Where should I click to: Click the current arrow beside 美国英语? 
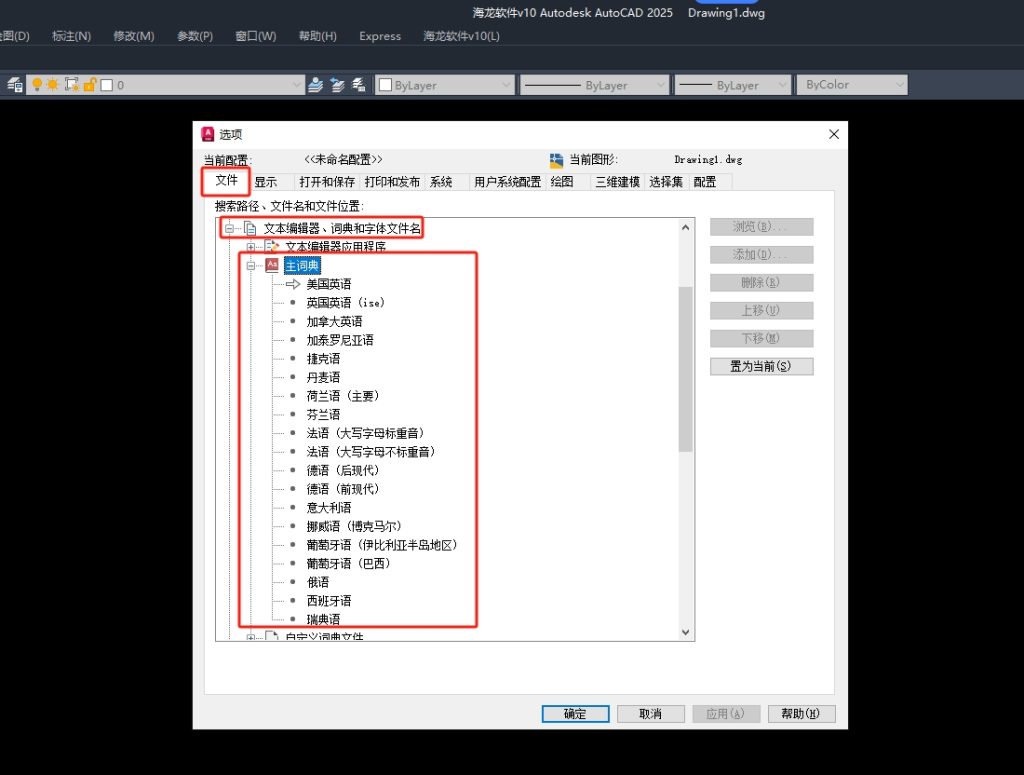point(293,284)
